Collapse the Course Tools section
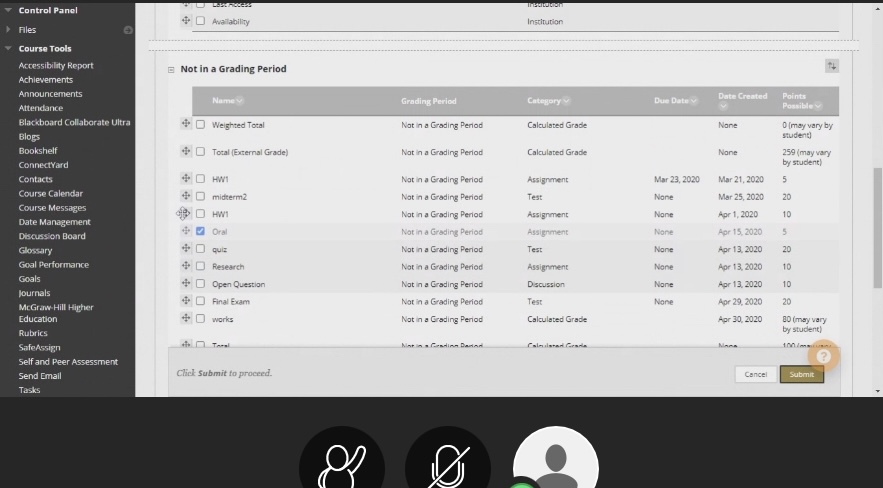 [8, 48]
